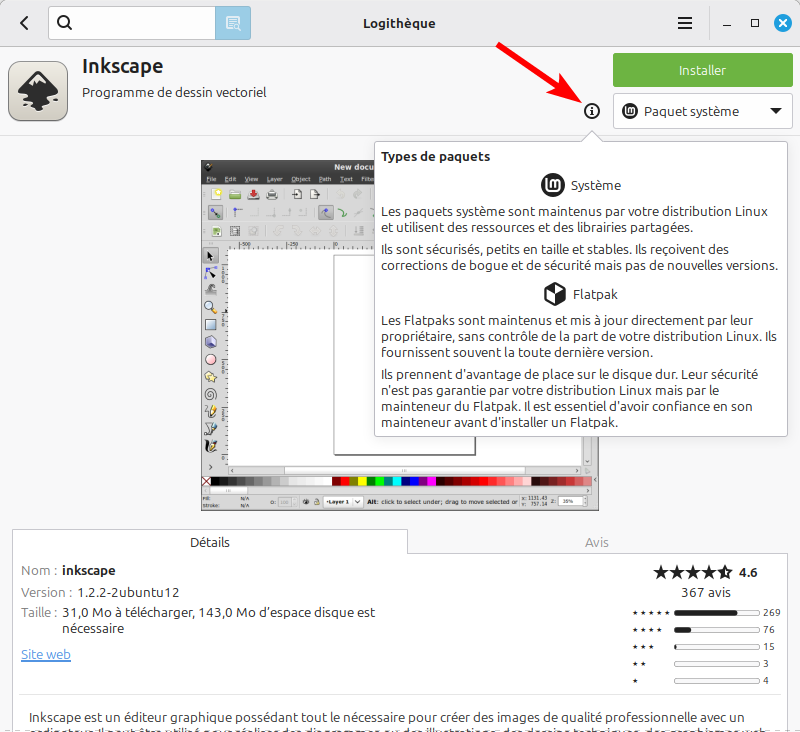Click the three-star rating bar showing 15
This screenshot has width=800, height=732.
tap(716, 647)
